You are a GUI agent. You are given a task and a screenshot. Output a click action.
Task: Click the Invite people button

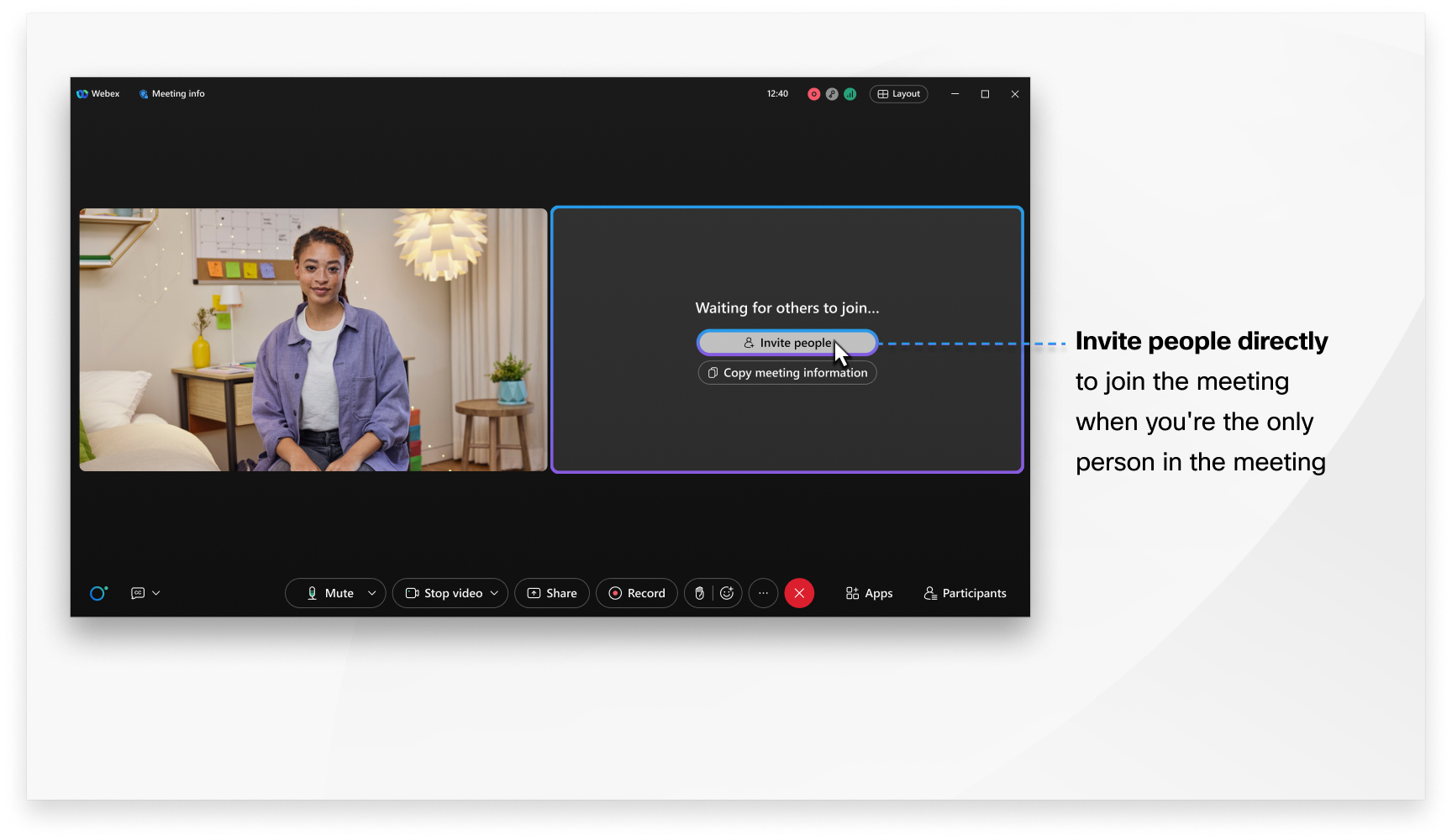point(787,343)
